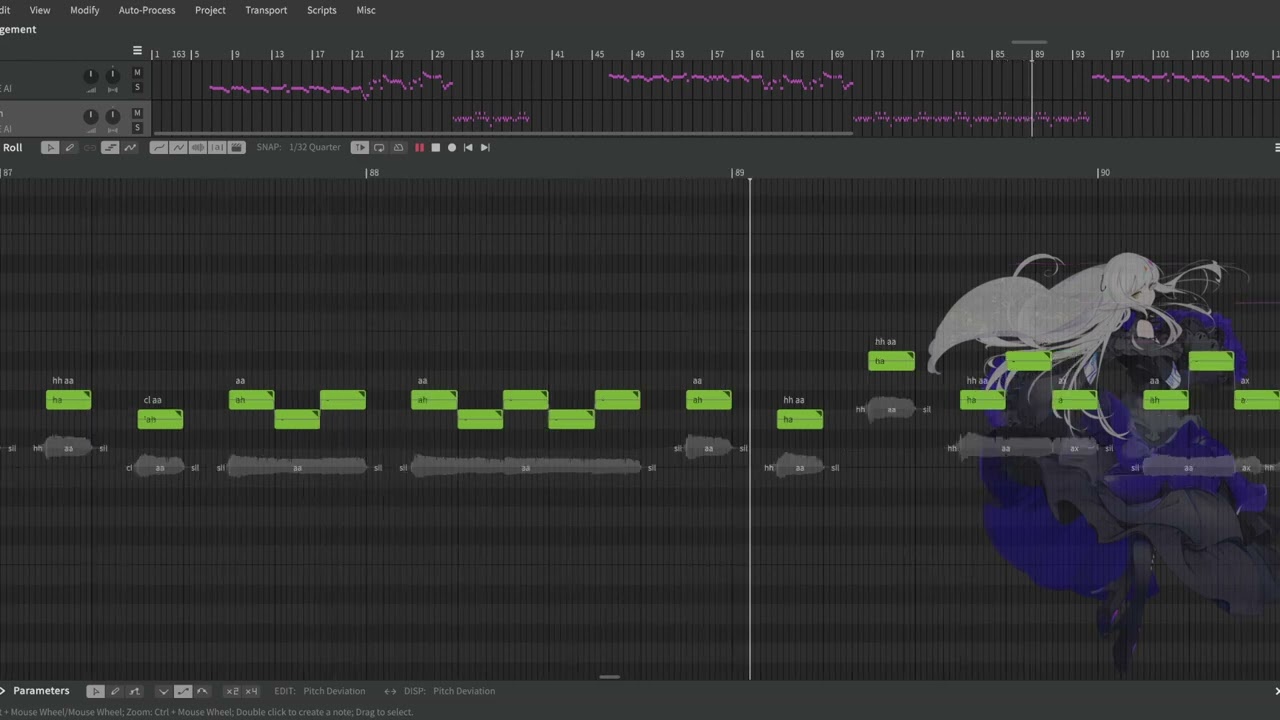Select the pencil tool in piano roll toolbar

[x=70, y=148]
